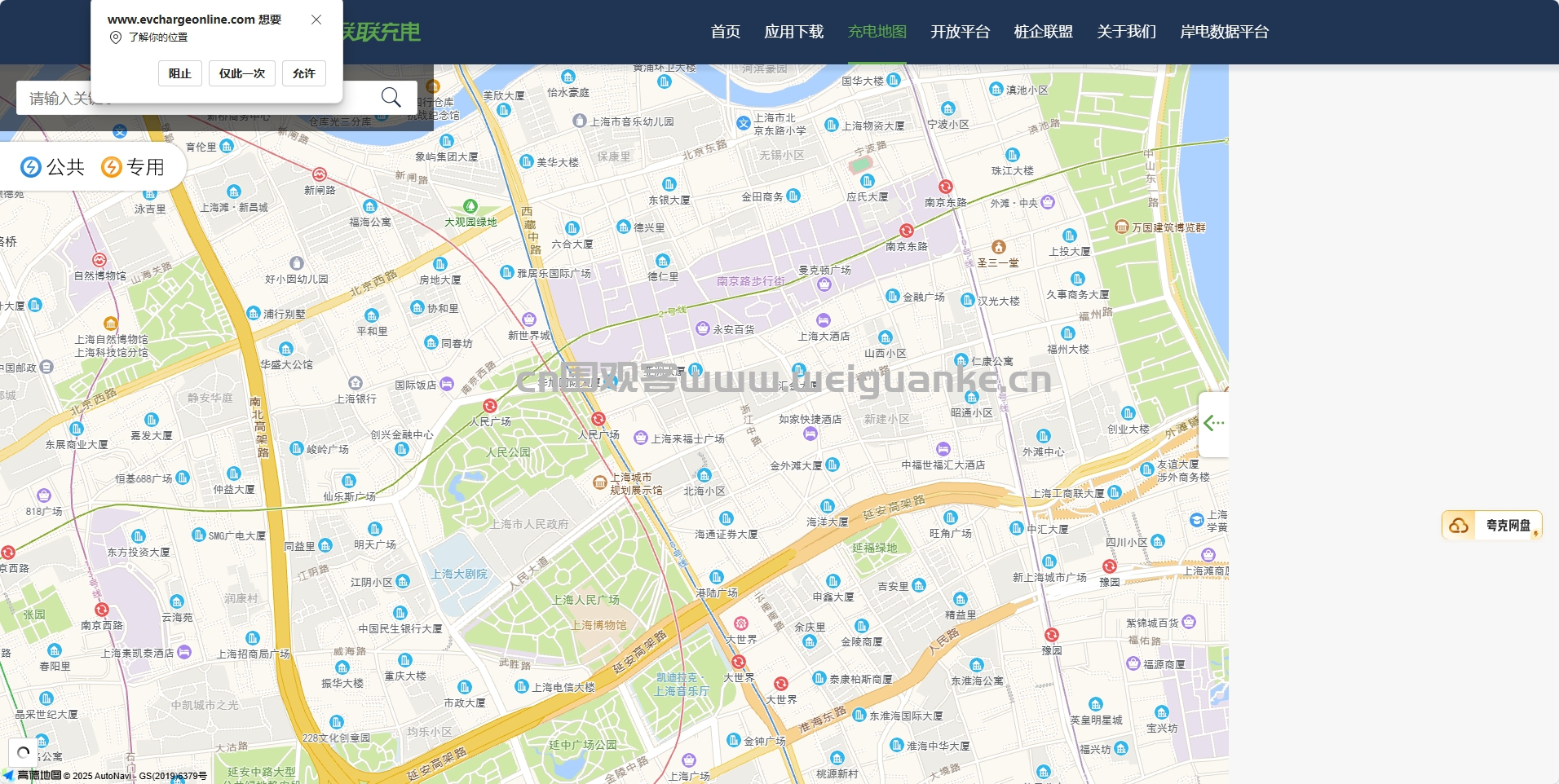Select charger marker at 上海电信大楼
The image size is (1559, 784).
[522, 686]
